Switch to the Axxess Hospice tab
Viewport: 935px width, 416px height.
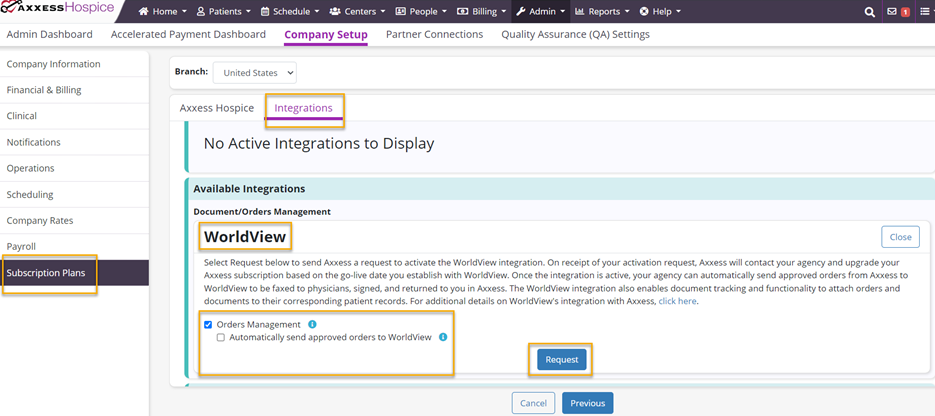217,108
